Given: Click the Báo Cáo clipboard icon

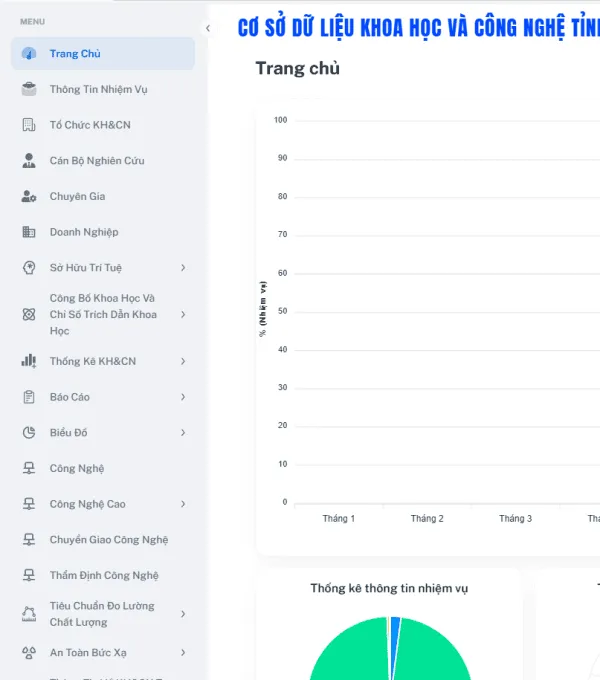Looking at the screenshot, I should tap(29, 397).
